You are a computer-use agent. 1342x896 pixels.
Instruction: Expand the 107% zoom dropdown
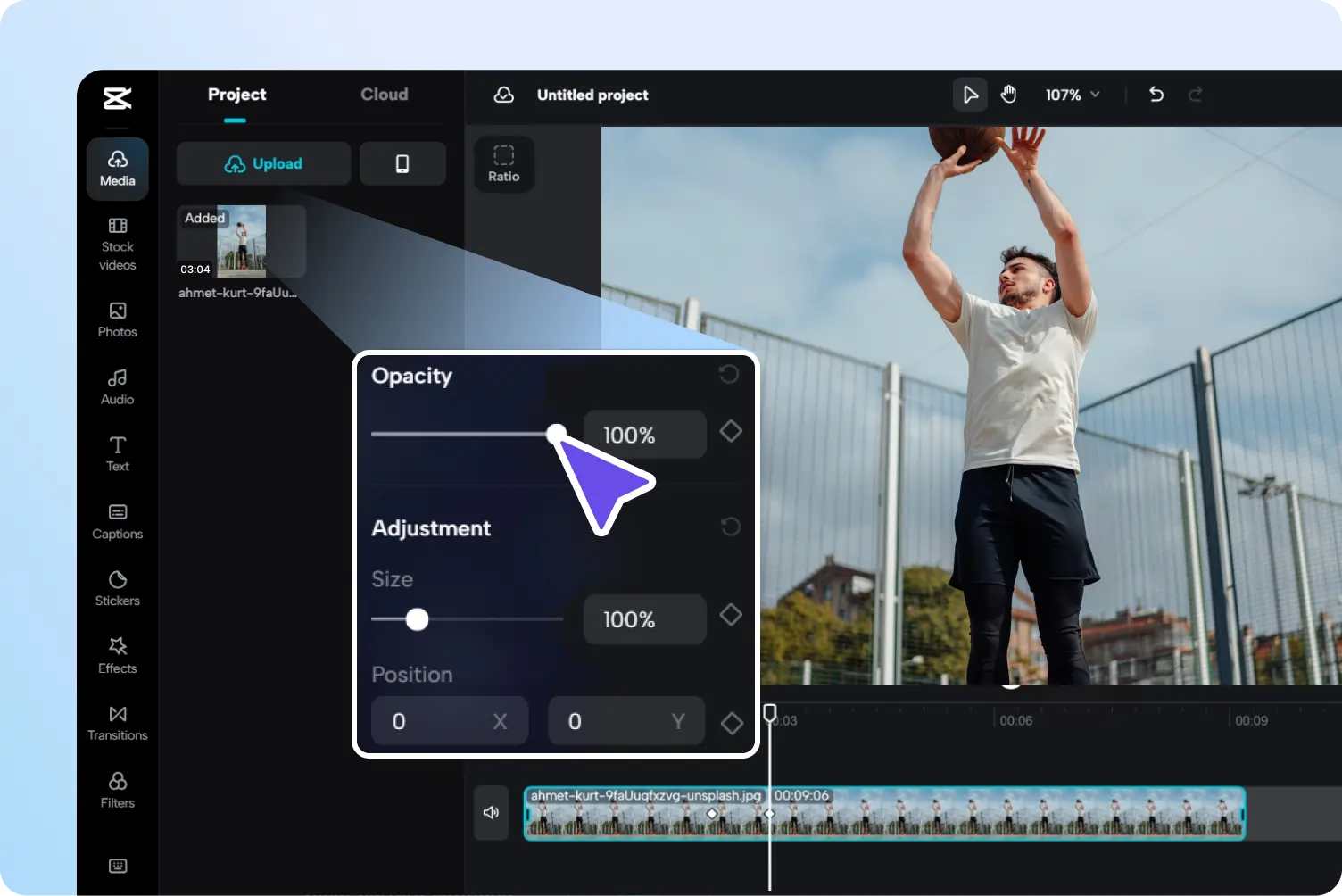[1073, 95]
